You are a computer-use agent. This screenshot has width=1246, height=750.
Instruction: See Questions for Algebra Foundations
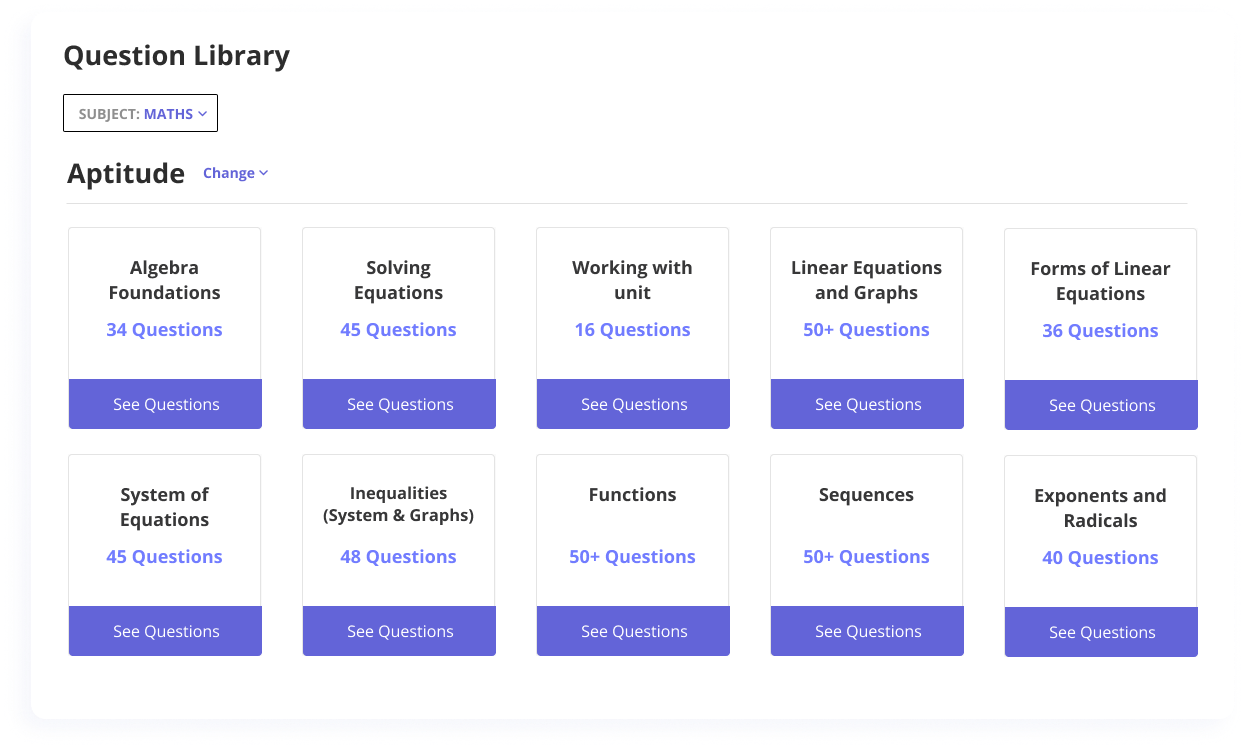pyautogui.click(x=165, y=404)
